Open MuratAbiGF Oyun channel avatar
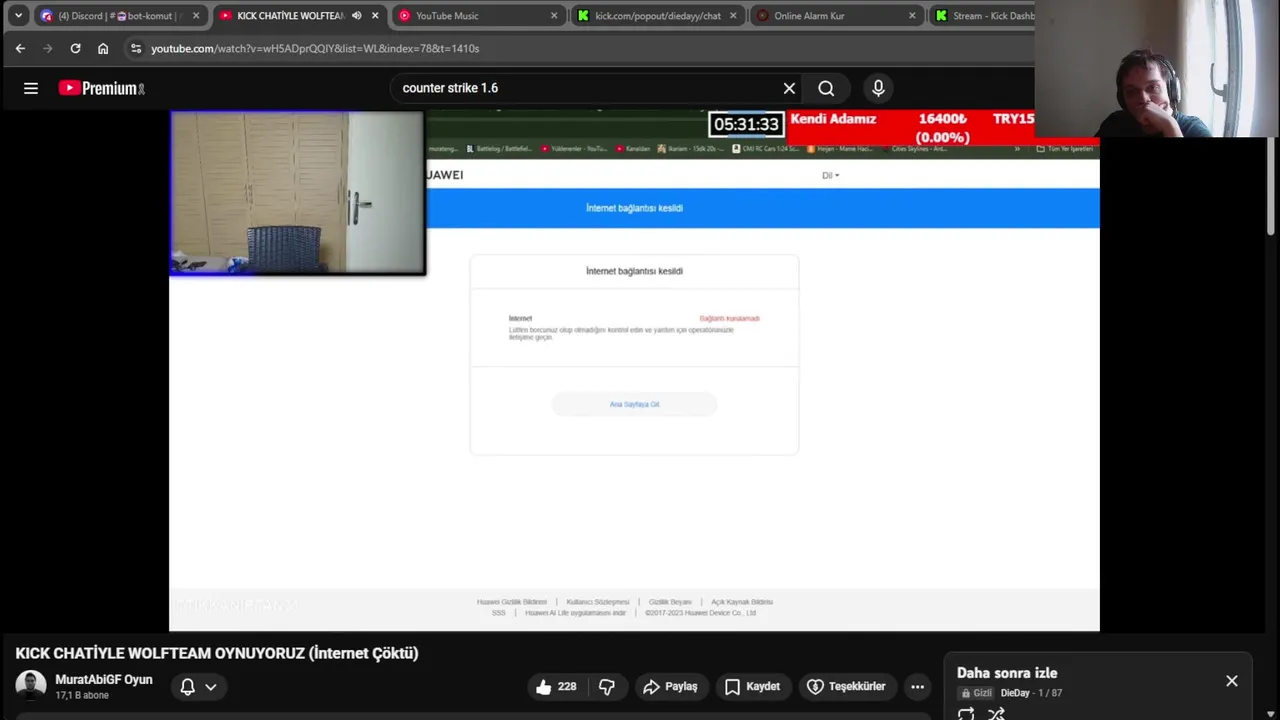Image resolution: width=1280 pixels, height=720 pixels. tap(31, 686)
